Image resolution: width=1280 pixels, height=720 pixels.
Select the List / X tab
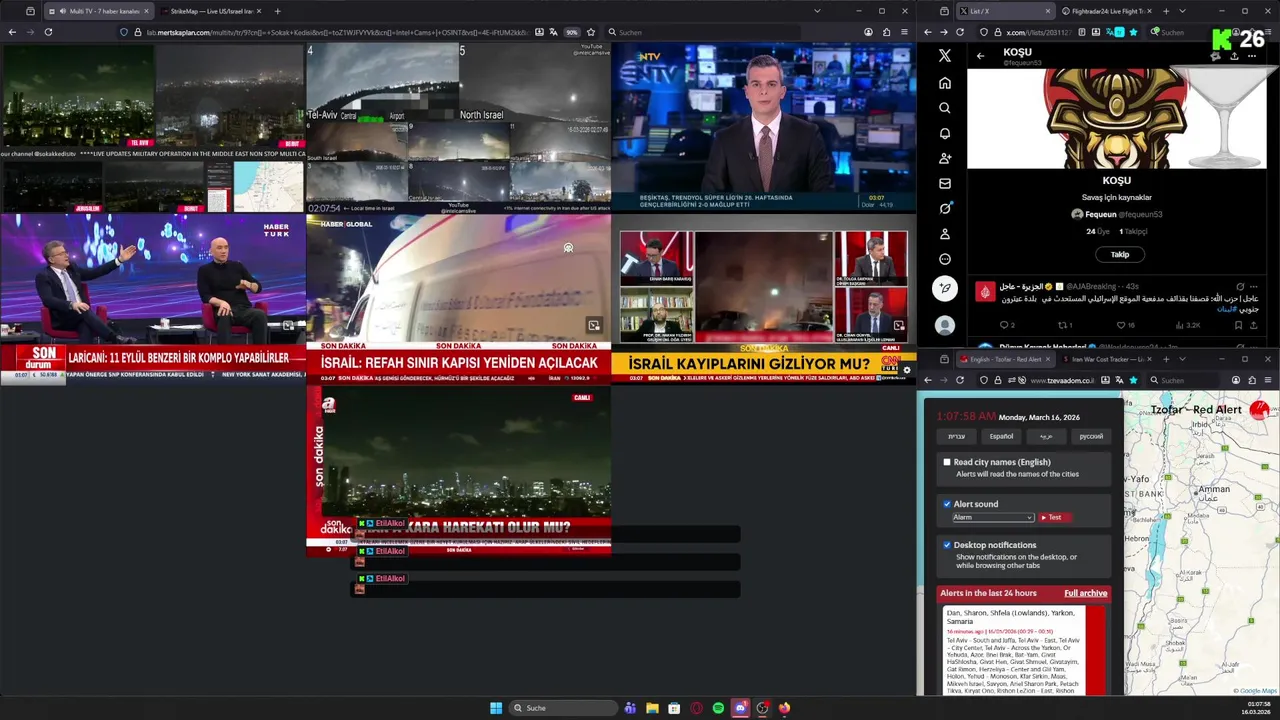coord(1005,11)
